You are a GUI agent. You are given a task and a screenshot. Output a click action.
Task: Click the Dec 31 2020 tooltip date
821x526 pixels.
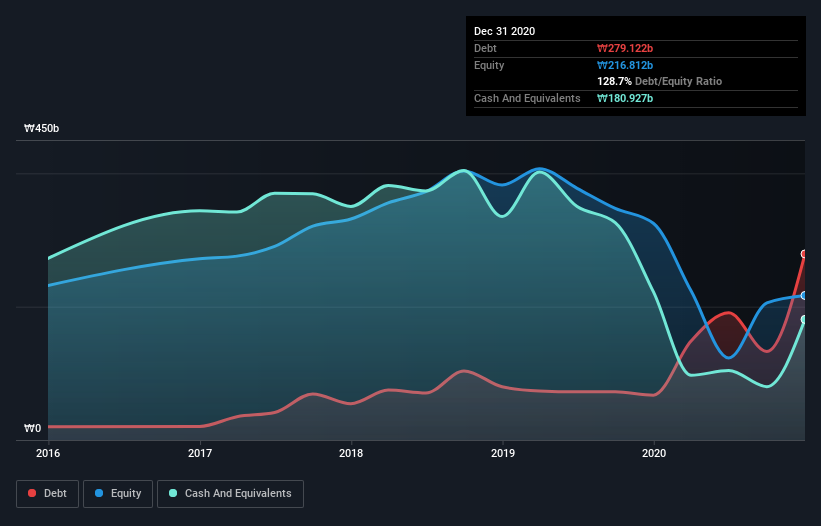point(504,31)
